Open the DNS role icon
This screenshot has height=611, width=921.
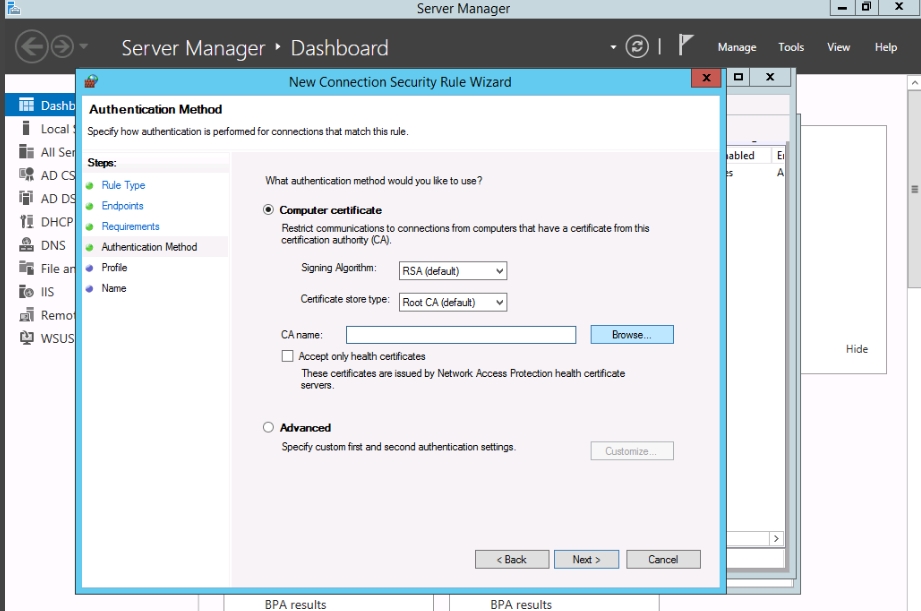tap(26, 245)
